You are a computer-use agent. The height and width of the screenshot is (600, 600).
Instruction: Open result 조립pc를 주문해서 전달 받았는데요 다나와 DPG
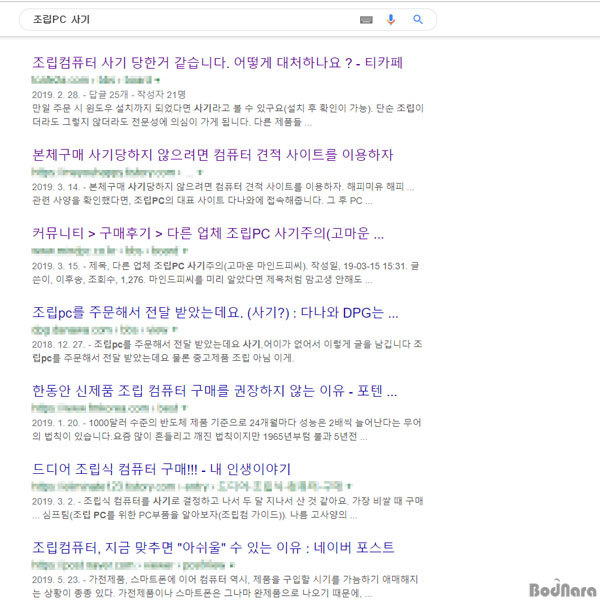tap(215, 313)
